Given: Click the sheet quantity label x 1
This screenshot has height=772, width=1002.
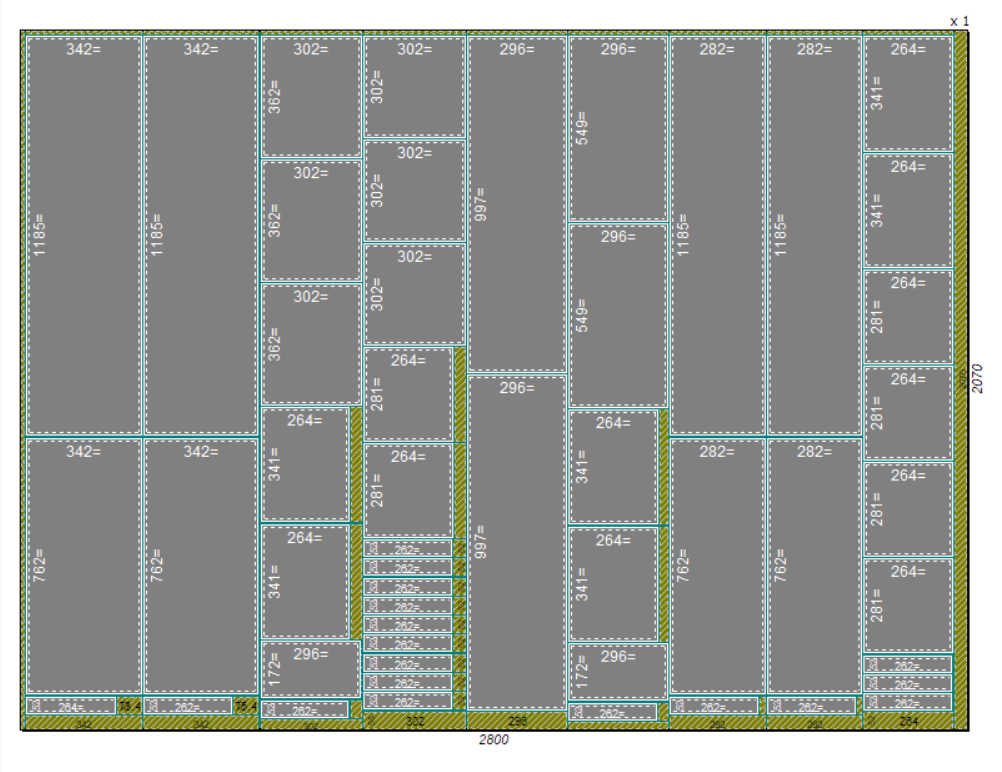Looking at the screenshot, I should coord(959,20).
